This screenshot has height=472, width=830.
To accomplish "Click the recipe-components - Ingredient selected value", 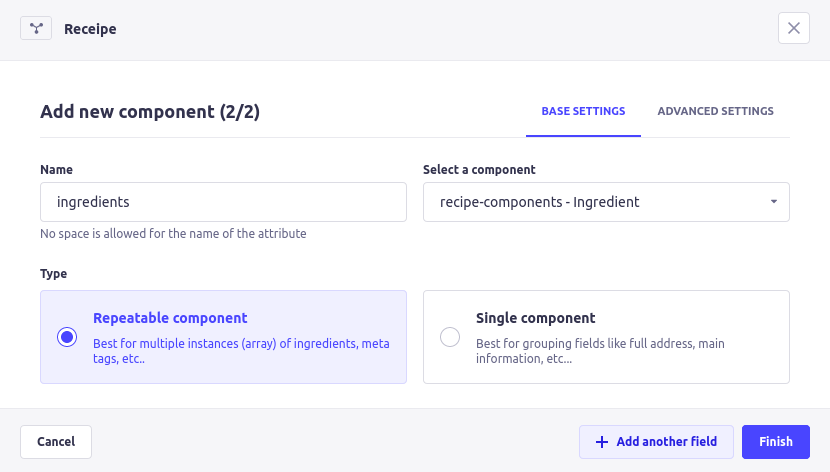I will point(540,202).
